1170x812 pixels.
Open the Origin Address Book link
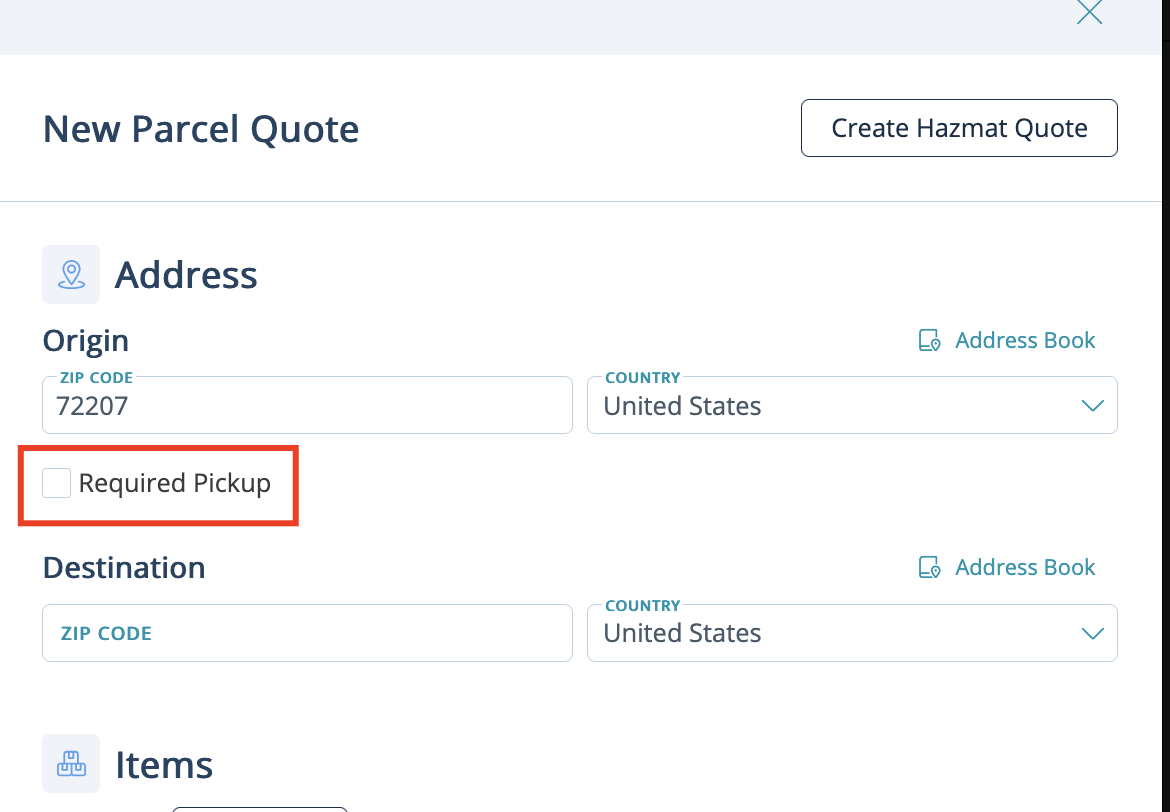click(x=1024, y=340)
